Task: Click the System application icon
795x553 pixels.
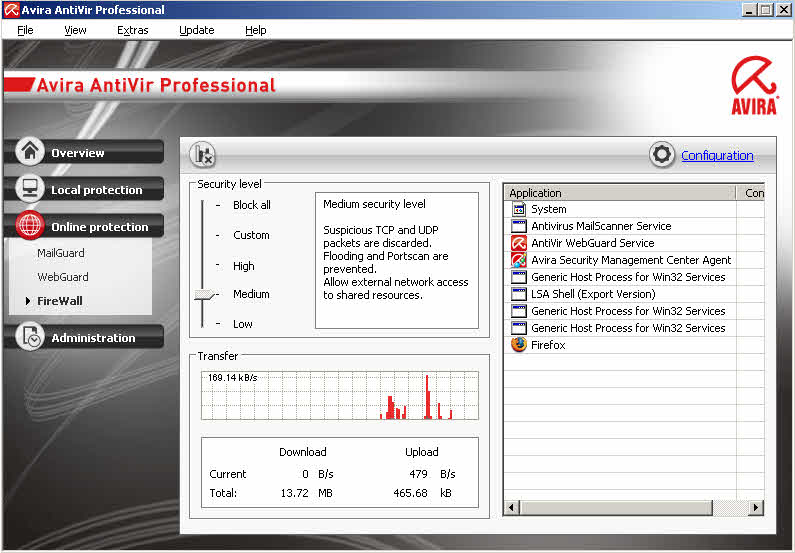Action: click(x=519, y=209)
